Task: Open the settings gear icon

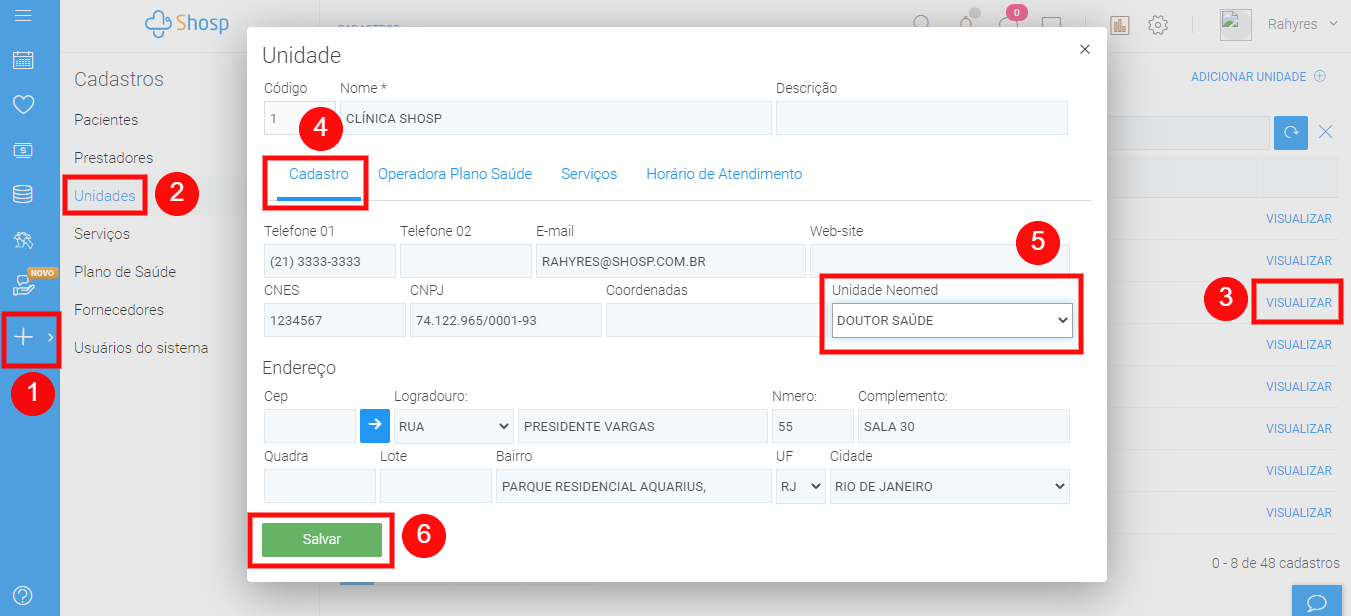Action: pyautogui.click(x=1158, y=25)
